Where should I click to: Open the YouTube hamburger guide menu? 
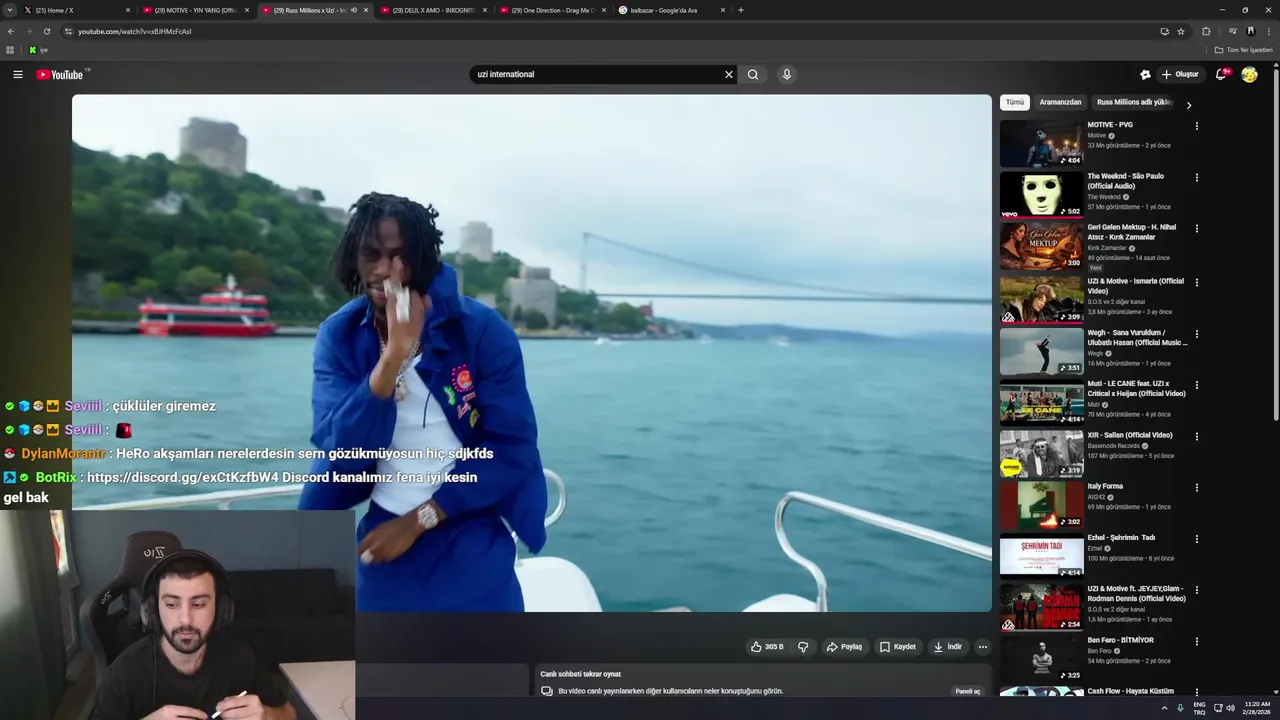(17, 74)
